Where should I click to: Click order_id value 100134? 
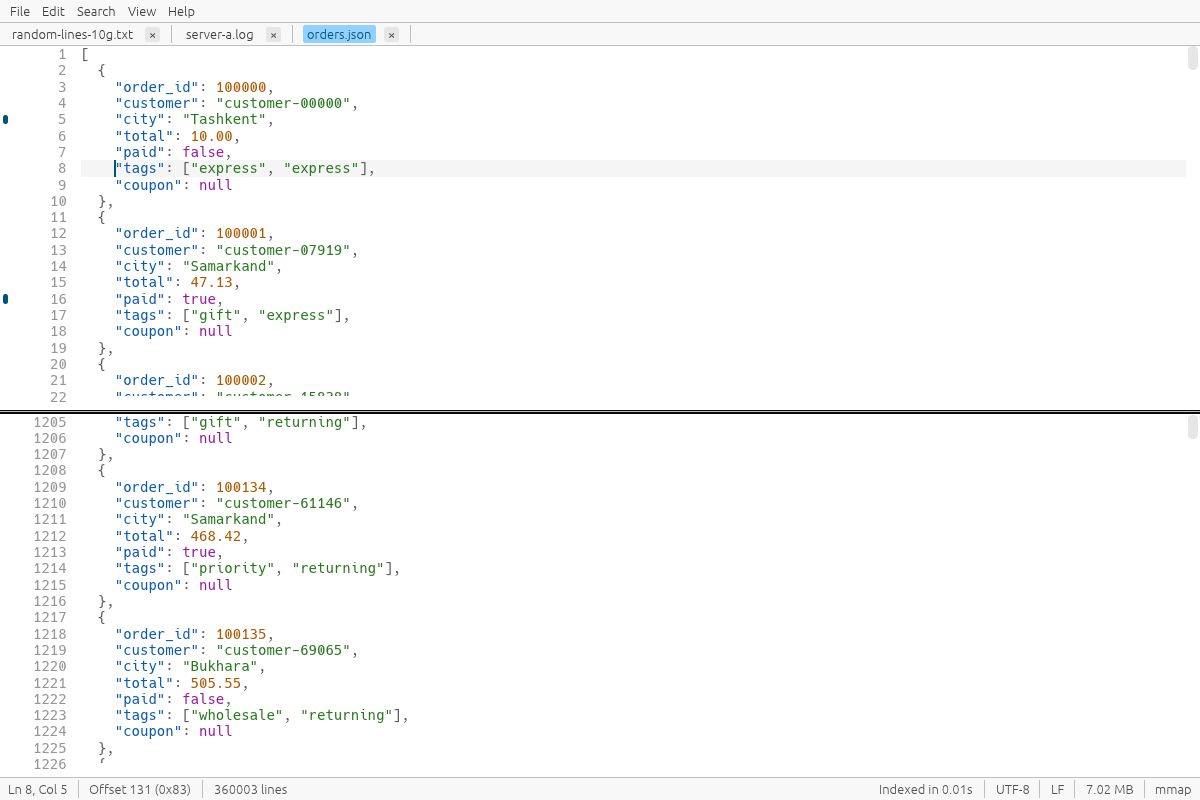tap(241, 487)
